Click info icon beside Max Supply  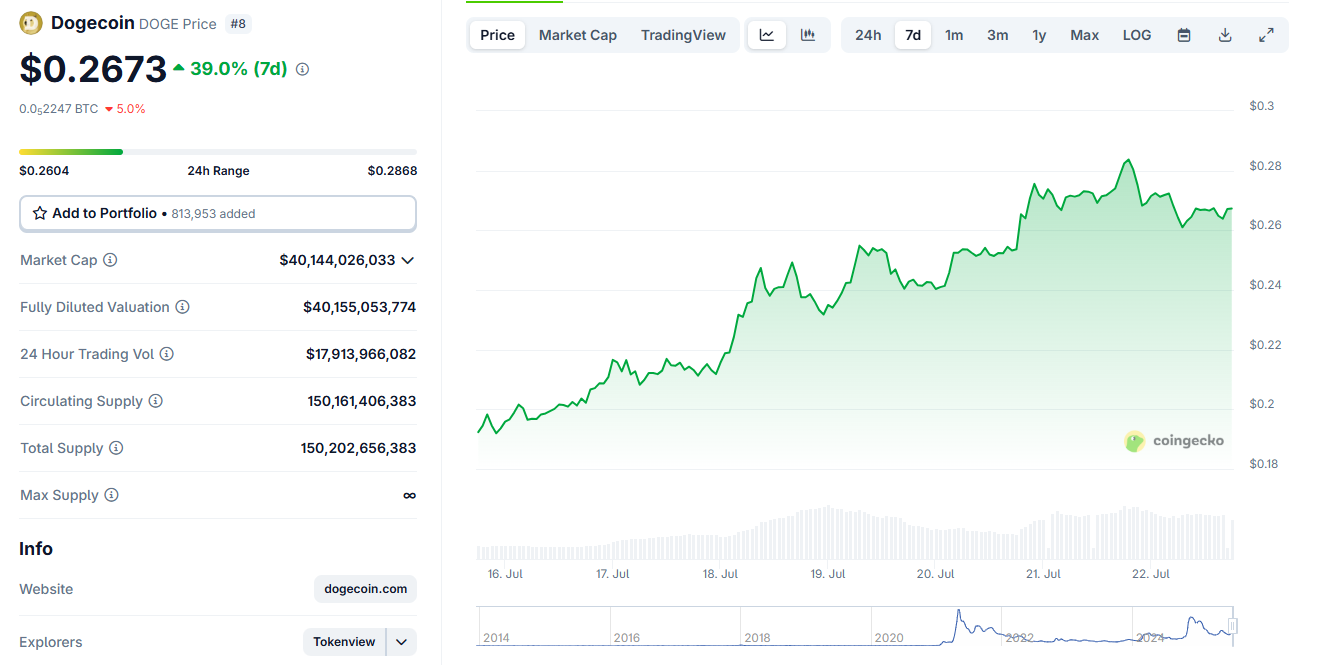[x=111, y=495]
